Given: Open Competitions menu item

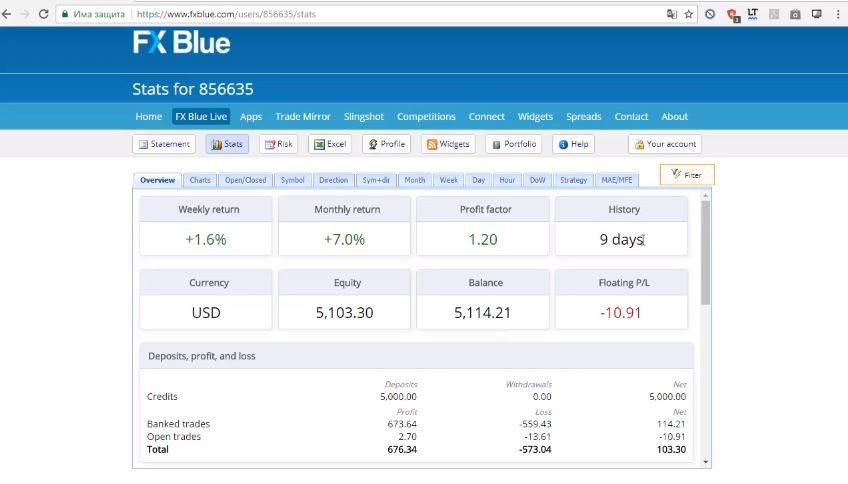Looking at the screenshot, I should tap(426, 117).
